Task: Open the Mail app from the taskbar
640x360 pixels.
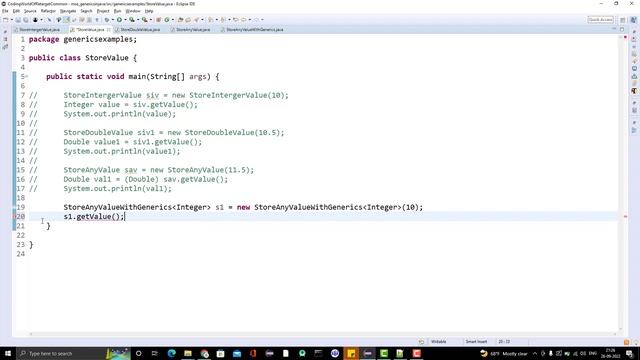Action: click(237, 353)
